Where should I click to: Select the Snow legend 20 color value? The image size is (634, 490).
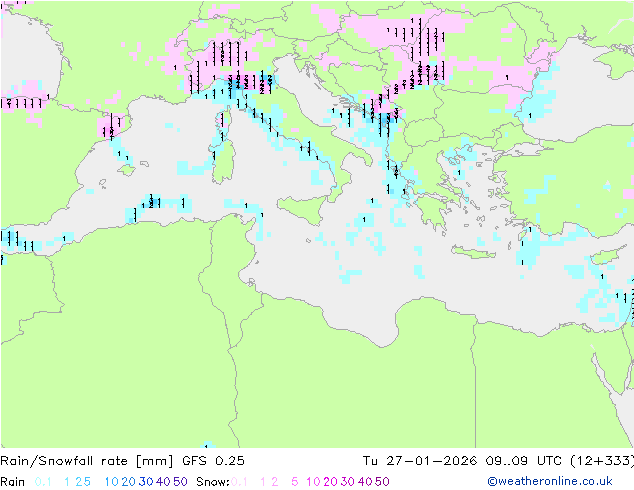330,482
